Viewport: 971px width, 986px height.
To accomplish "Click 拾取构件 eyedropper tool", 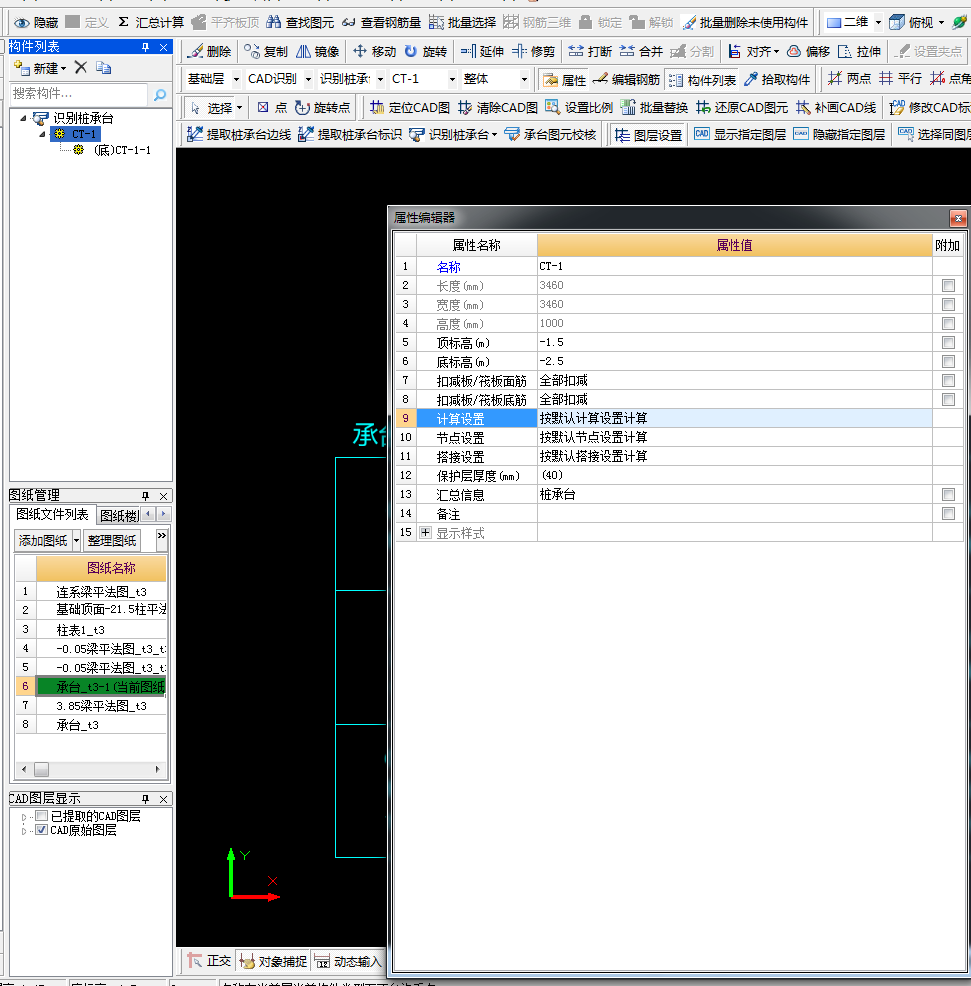I will [777, 79].
